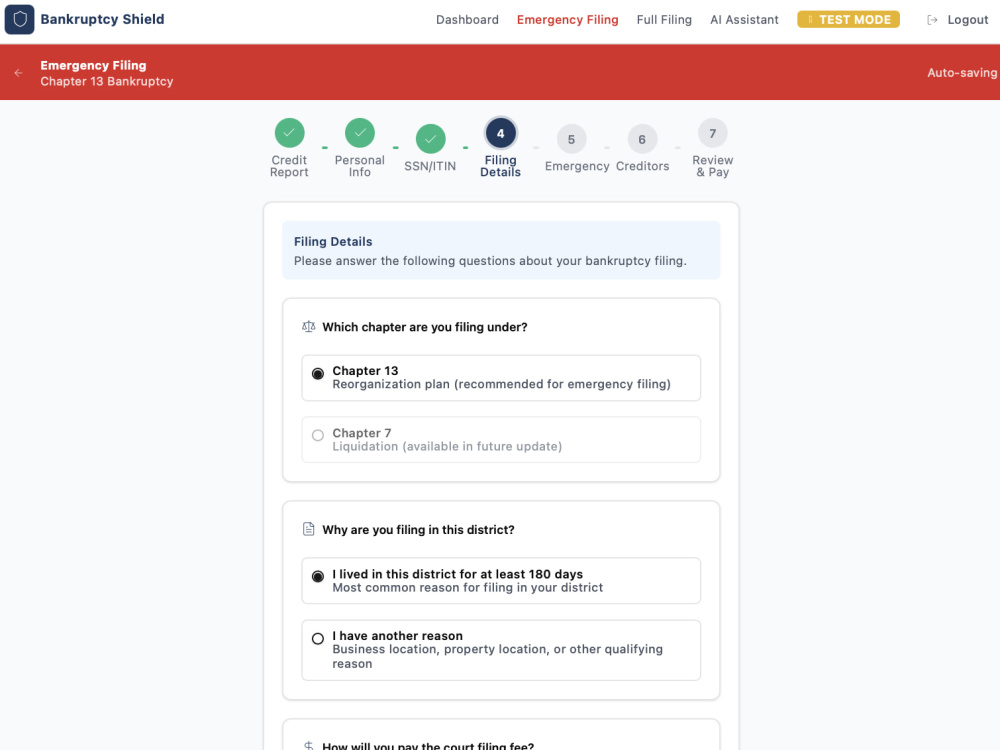This screenshot has width=1000, height=750.
Task: Click the Creditors step label
Action: pos(642,166)
